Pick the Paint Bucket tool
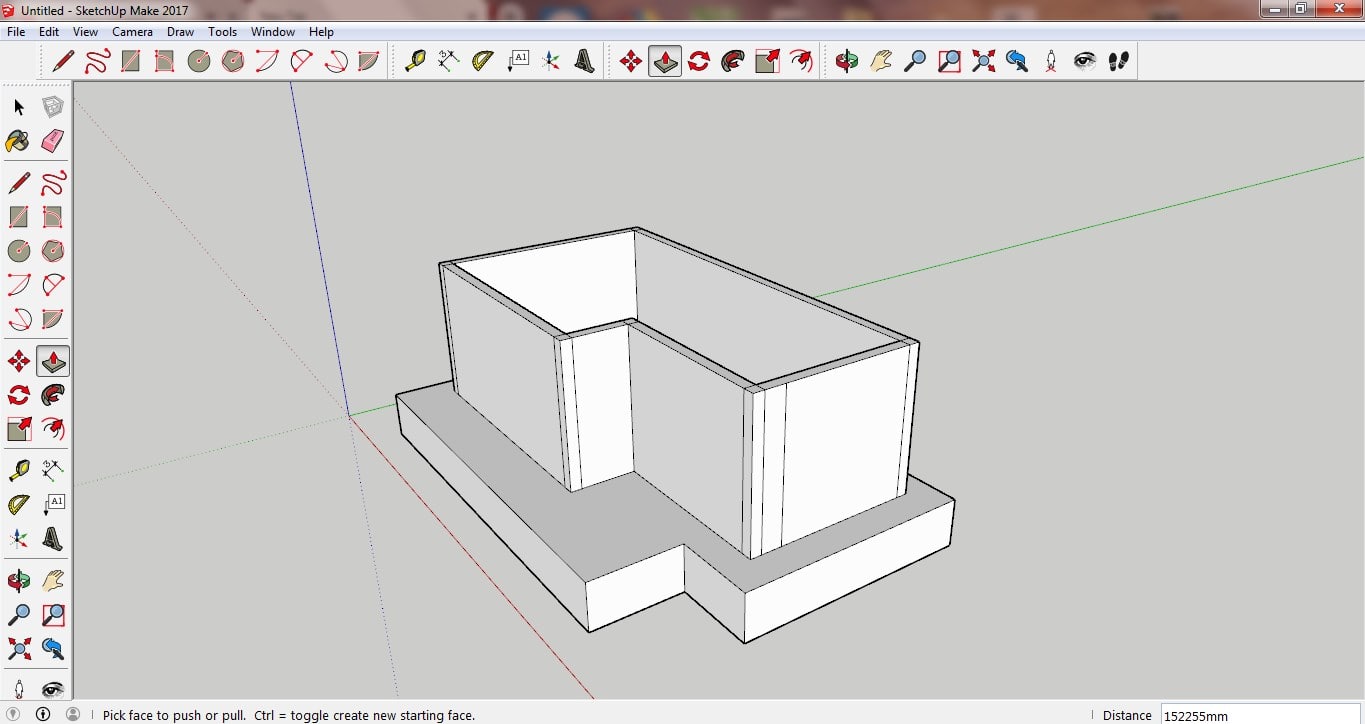The width and height of the screenshot is (1365, 724). (x=19, y=141)
